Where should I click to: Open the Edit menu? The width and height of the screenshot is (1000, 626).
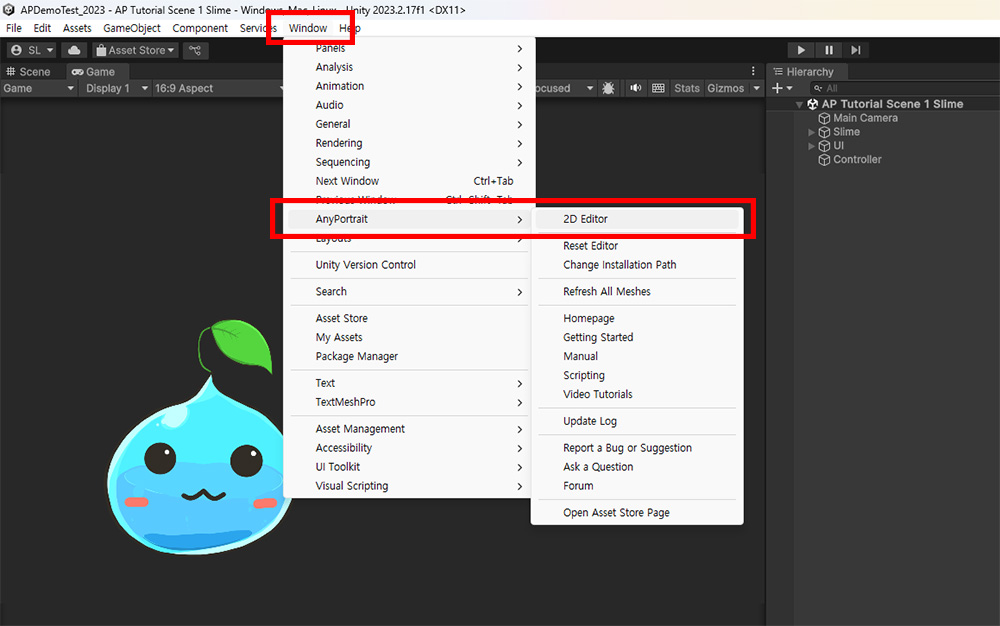point(42,28)
